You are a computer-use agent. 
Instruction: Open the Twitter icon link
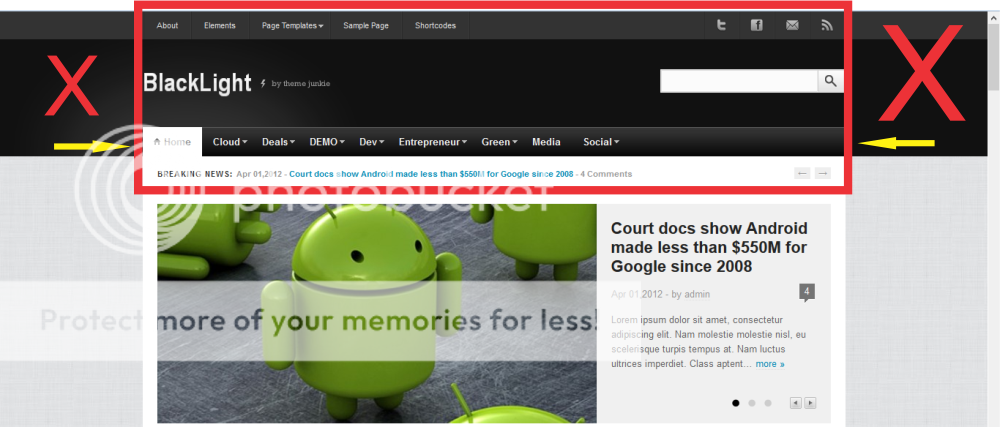coord(721,25)
